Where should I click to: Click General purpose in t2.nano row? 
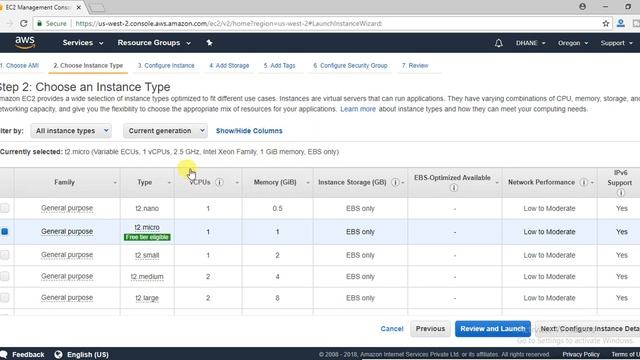point(67,208)
